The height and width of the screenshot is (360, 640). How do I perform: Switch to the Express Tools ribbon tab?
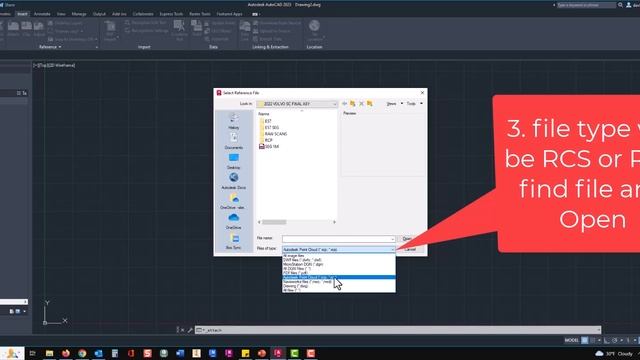171,14
